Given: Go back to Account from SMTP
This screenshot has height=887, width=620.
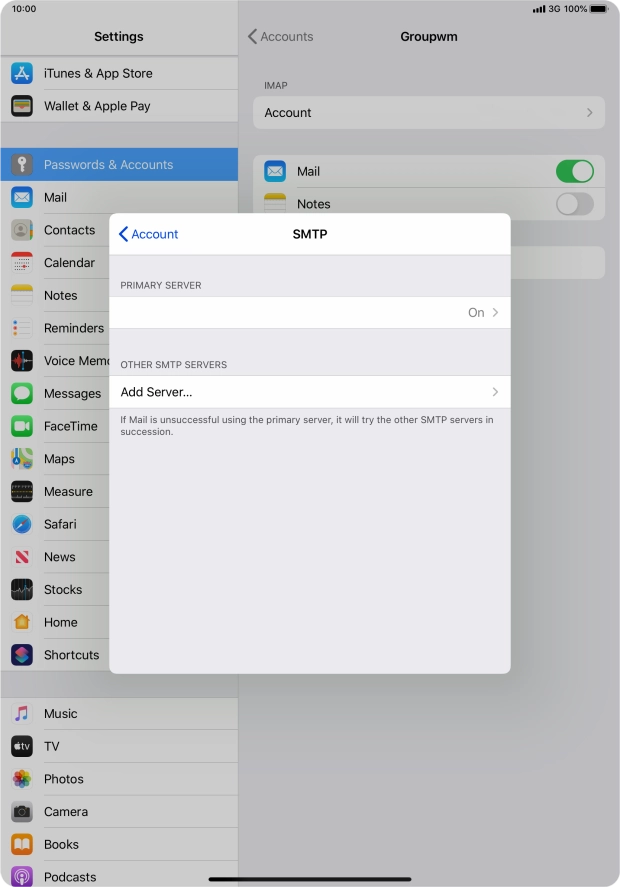Looking at the screenshot, I should (x=148, y=234).
